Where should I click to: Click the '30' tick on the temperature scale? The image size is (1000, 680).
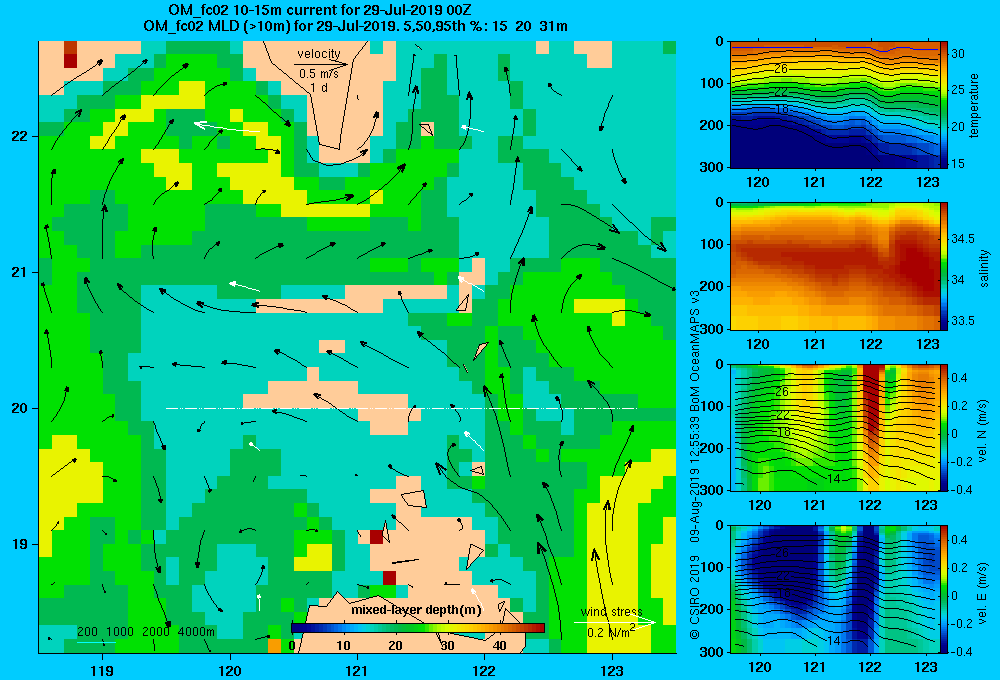(958, 54)
